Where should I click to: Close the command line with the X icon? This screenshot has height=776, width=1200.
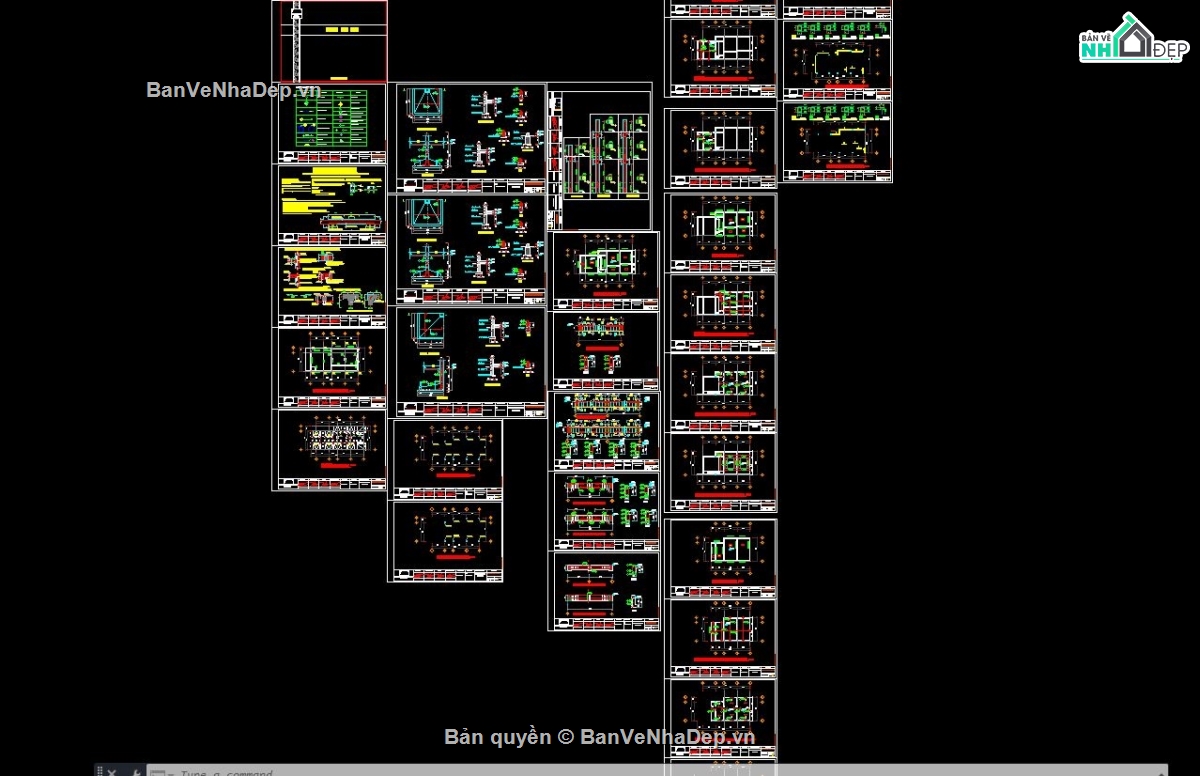(112, 771)
